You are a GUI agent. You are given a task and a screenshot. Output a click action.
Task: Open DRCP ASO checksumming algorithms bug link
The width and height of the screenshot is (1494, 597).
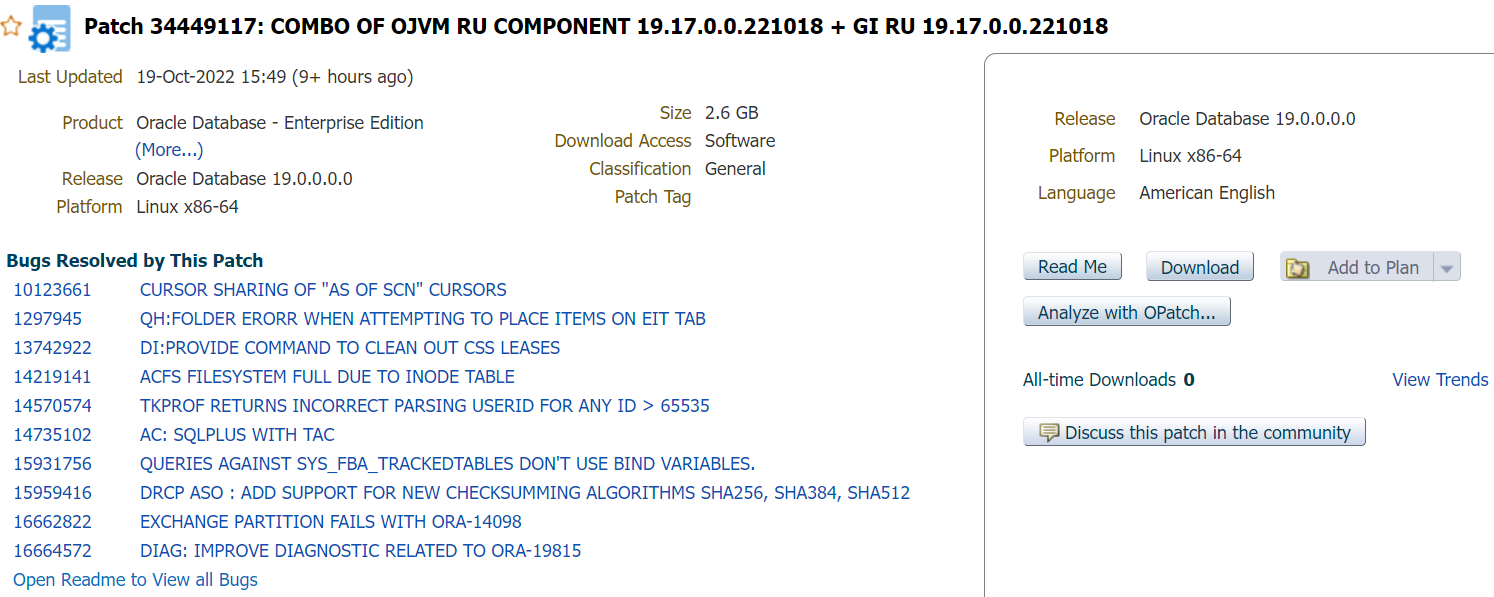pyautogui.click(x=524, y=493)
